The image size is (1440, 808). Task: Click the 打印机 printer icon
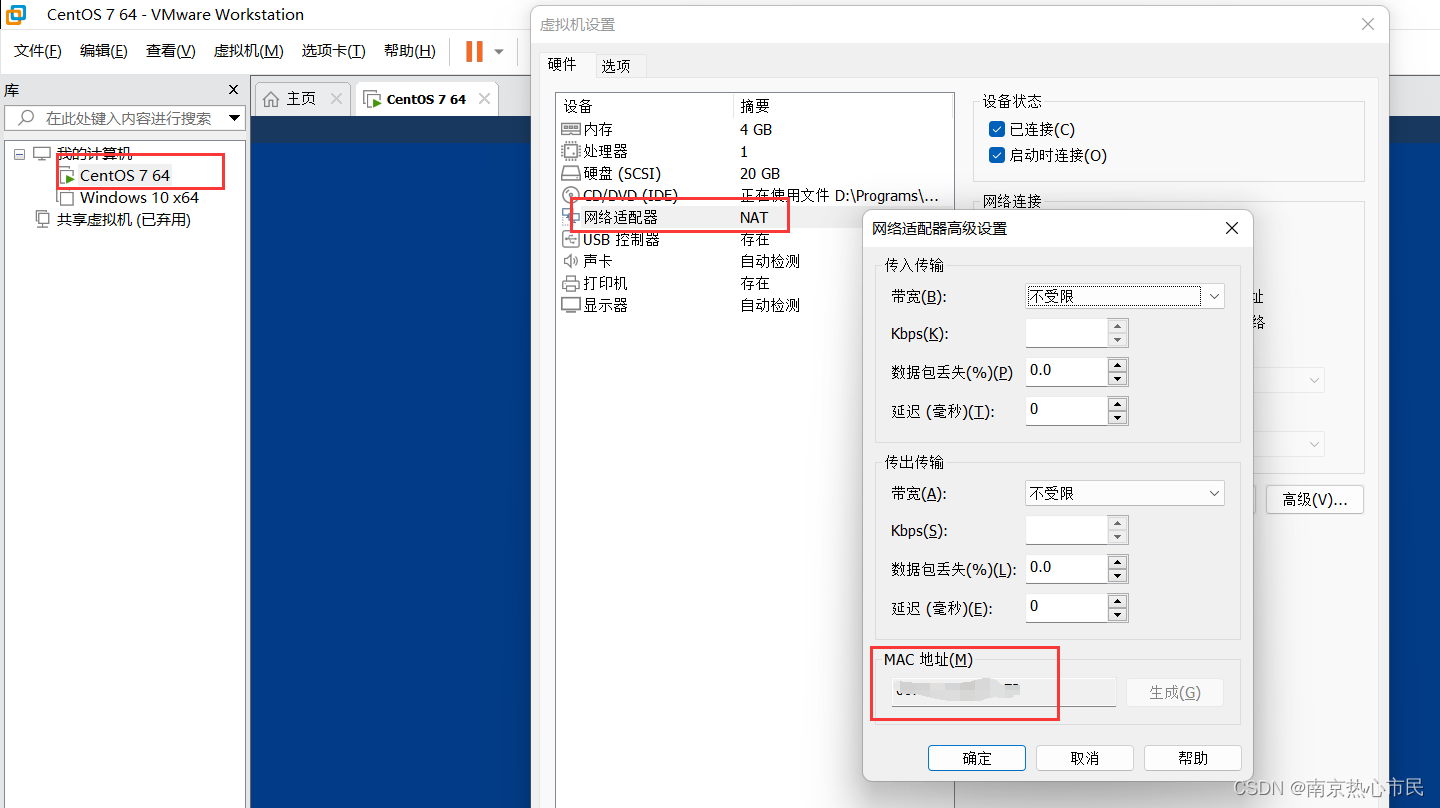pyautogui.click(x=571, y=283)
